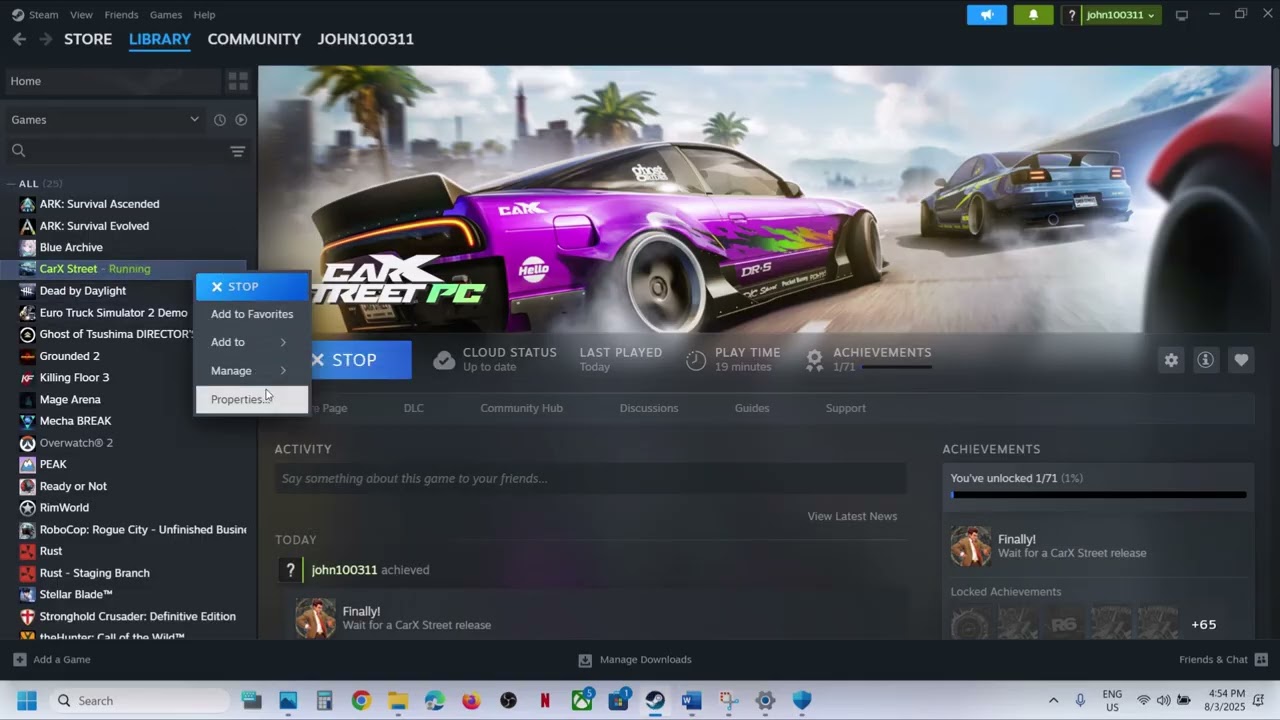Collapse the ALL games section
The width and height of the screenshot is (1280, 720).
click(x=11, y=184)
